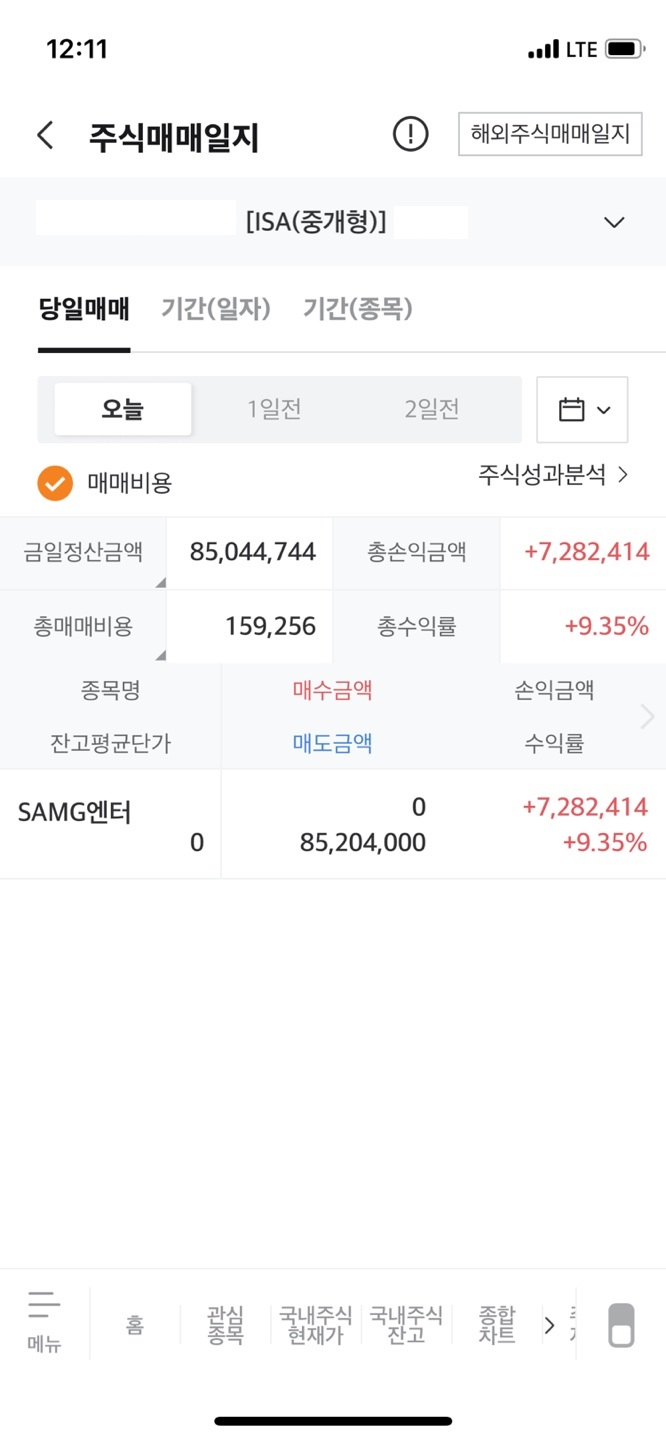
Task: Switch to 기간(일자) tab
Action: pyautogui.click(x=216, y=309)
